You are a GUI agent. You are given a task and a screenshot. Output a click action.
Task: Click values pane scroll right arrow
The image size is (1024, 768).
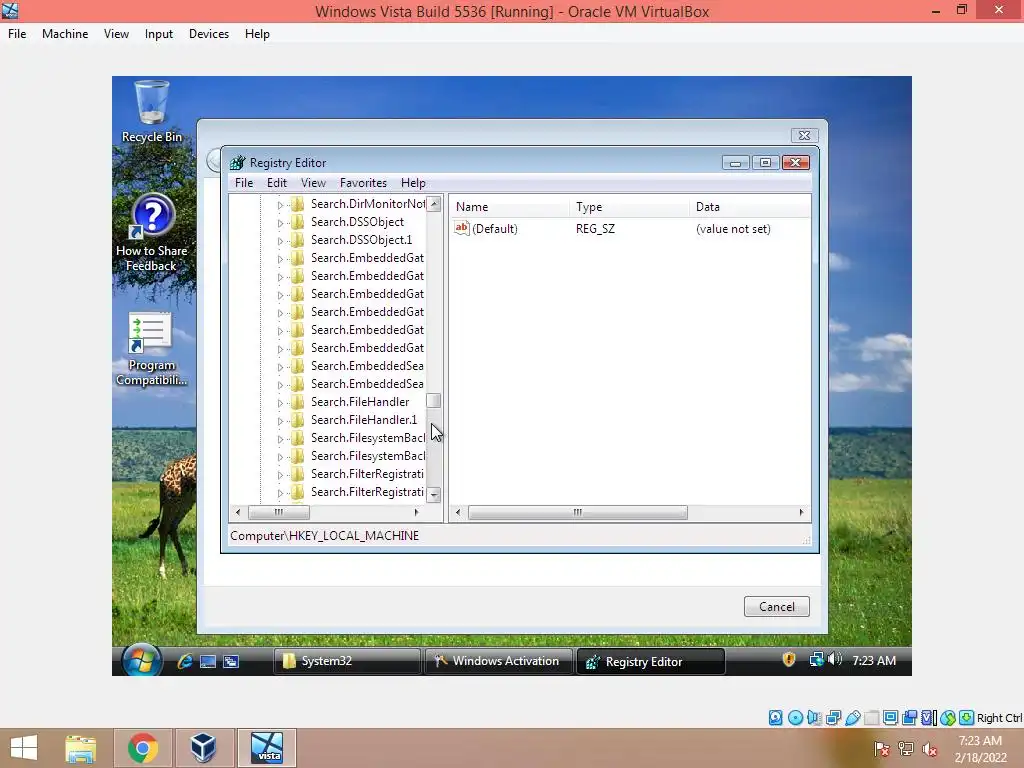tap(801, 513)
